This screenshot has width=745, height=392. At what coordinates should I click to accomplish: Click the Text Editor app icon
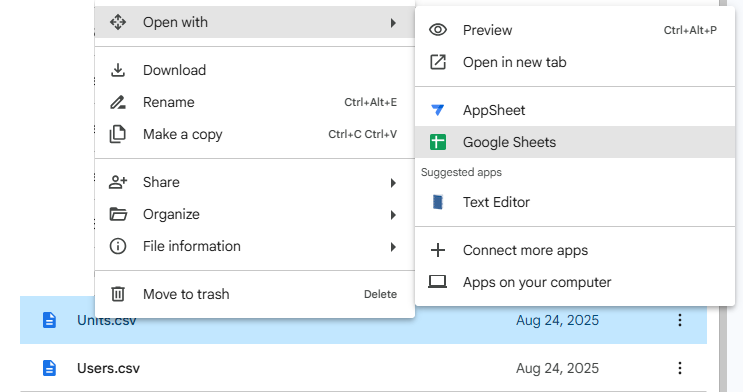[x=438, y=202]
